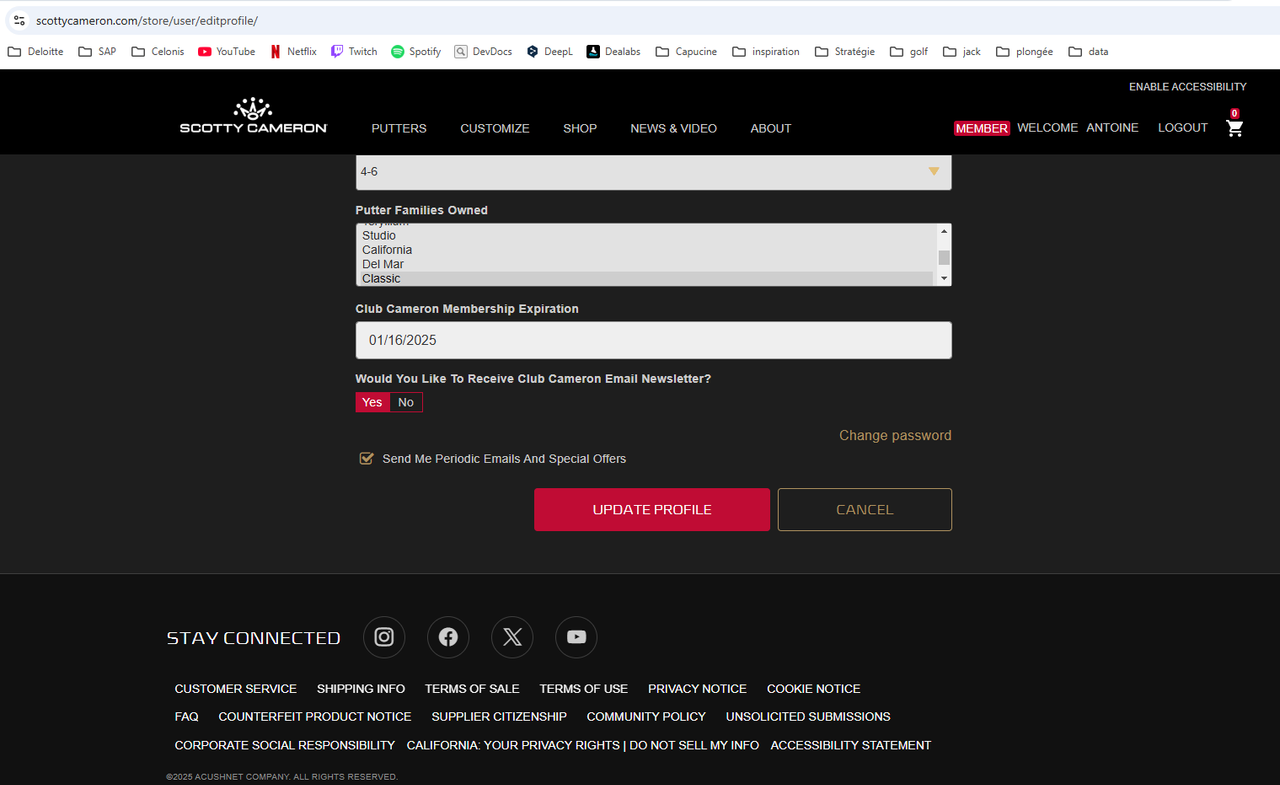Image resolution: width=1280 pixels, height=785 pixels.
Task: Open the site info icon beside URL
Action: (19, 20)
